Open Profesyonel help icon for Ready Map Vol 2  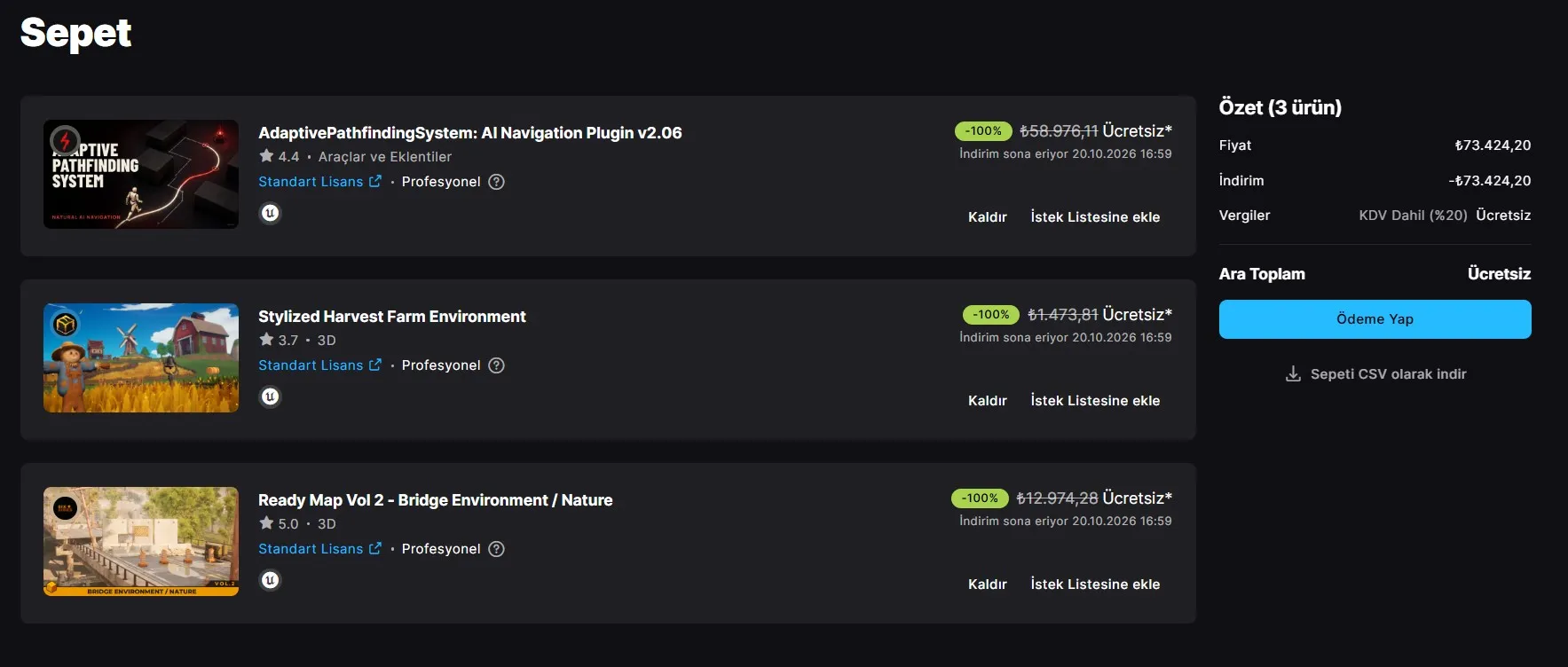(x=497, y=549)
